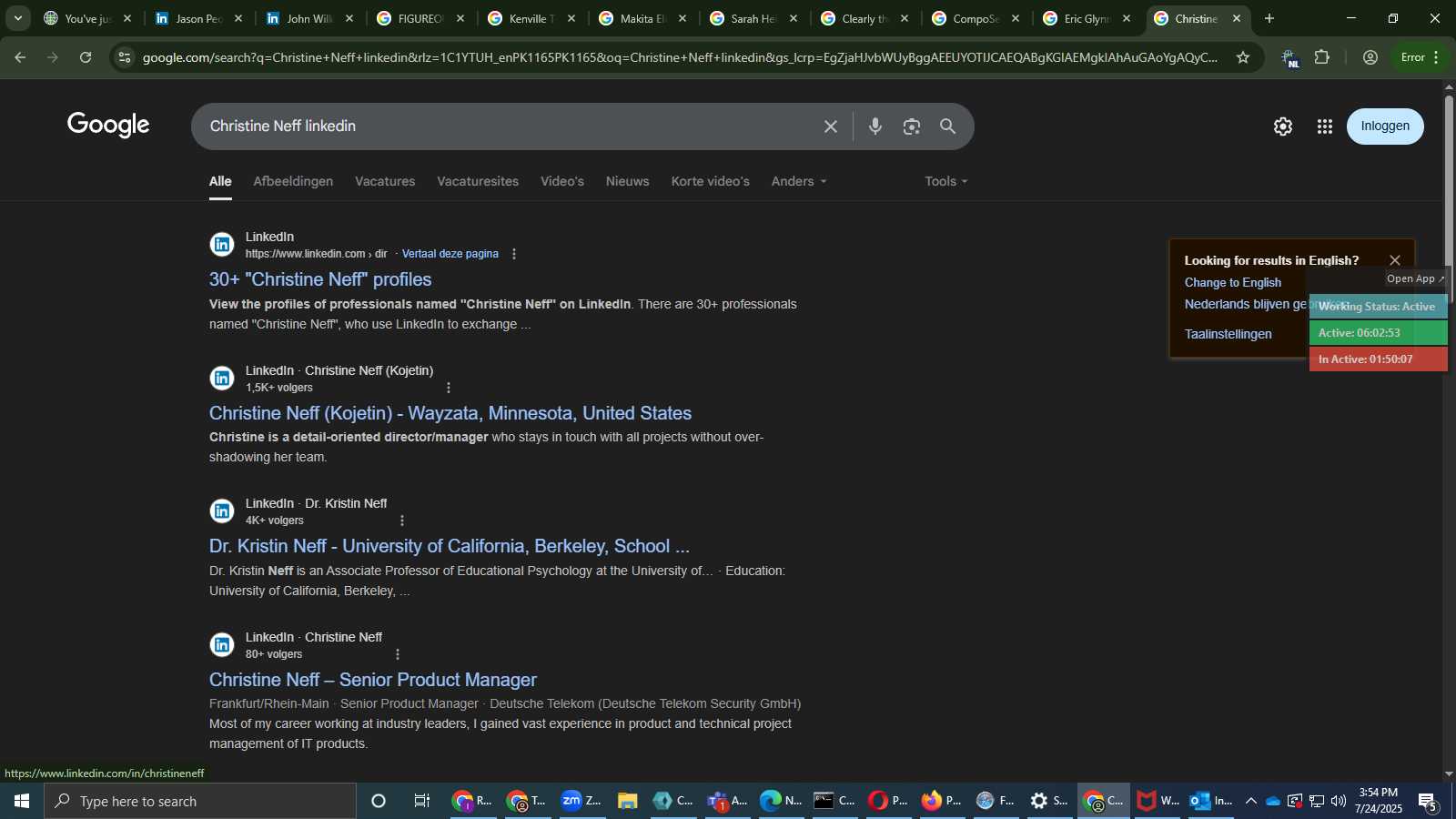This screenshot has width=1456, height=819.
Task: Switch to Vacatures tab
Action: click(x=385, y=181)
